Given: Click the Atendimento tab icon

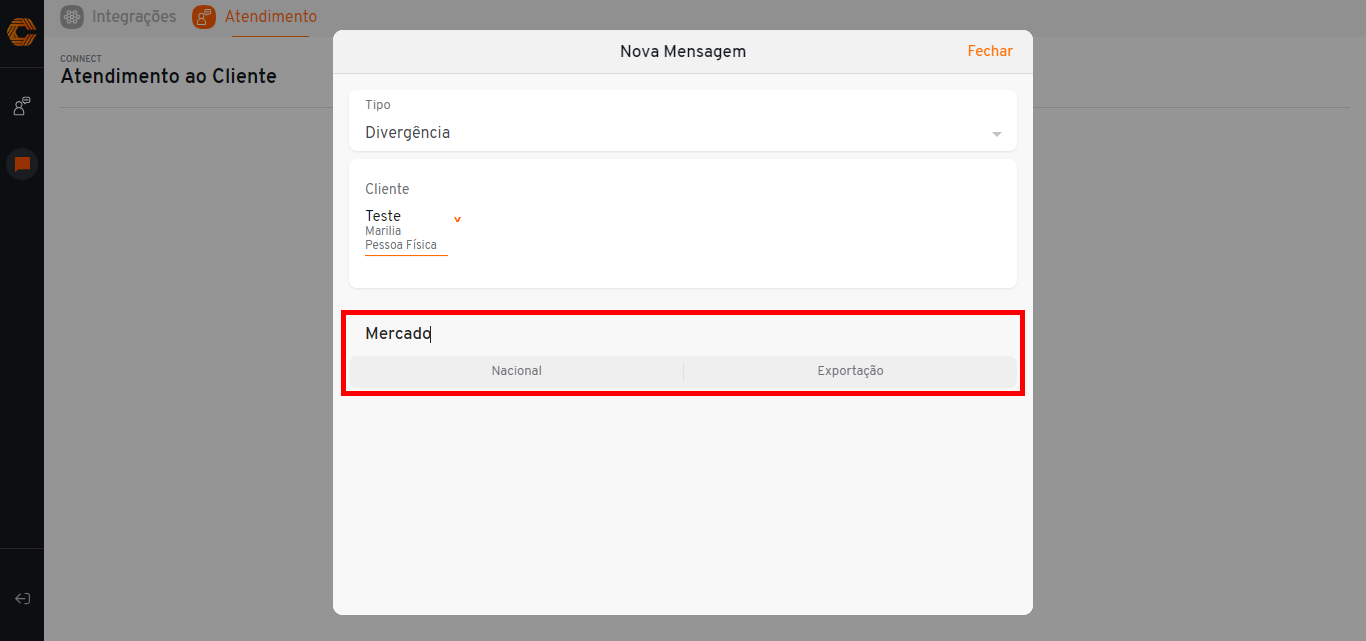Looking at the screenshot, I should pyautogui.click(x=204, y=16).
